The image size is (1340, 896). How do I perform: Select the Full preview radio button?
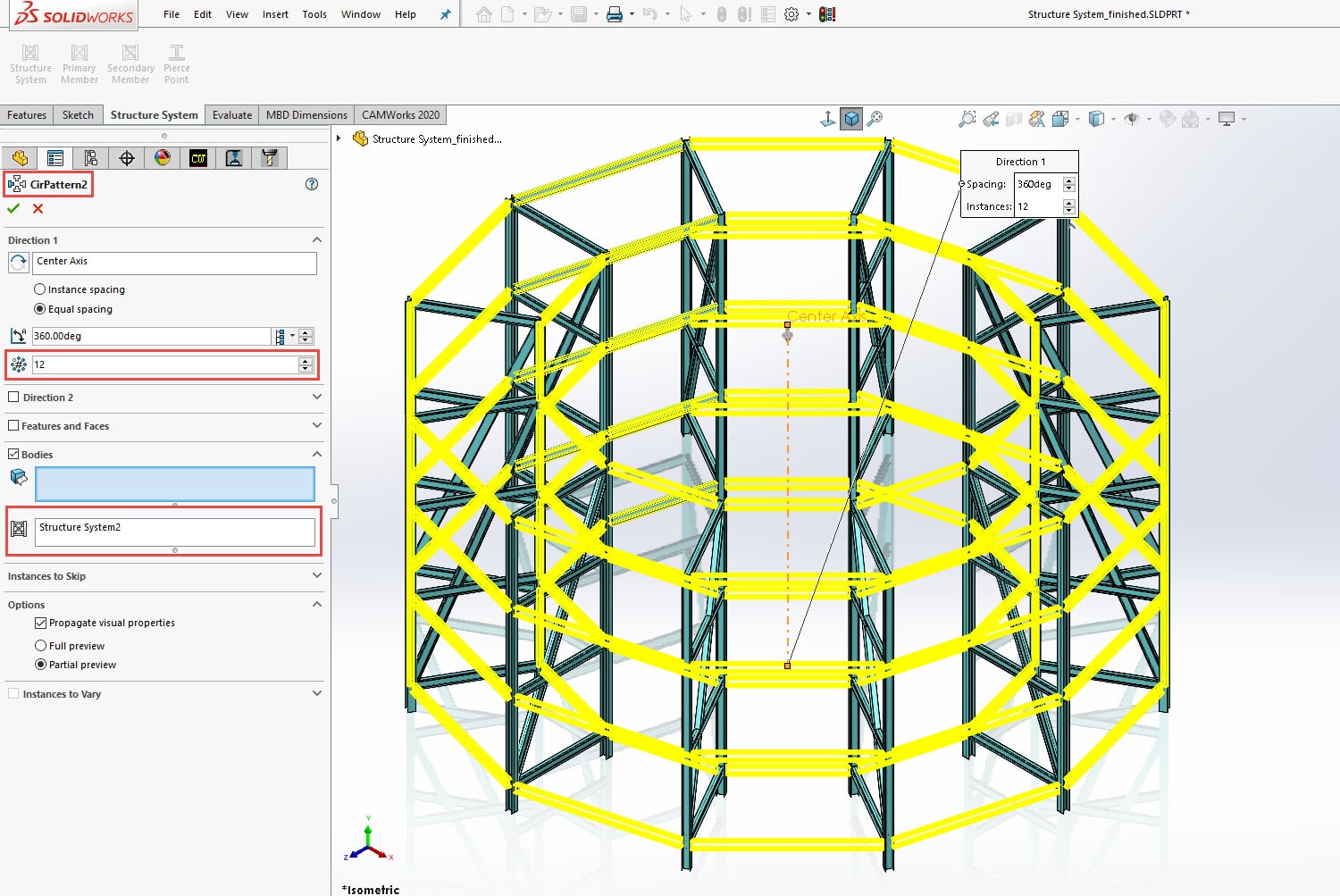point(40,646)
